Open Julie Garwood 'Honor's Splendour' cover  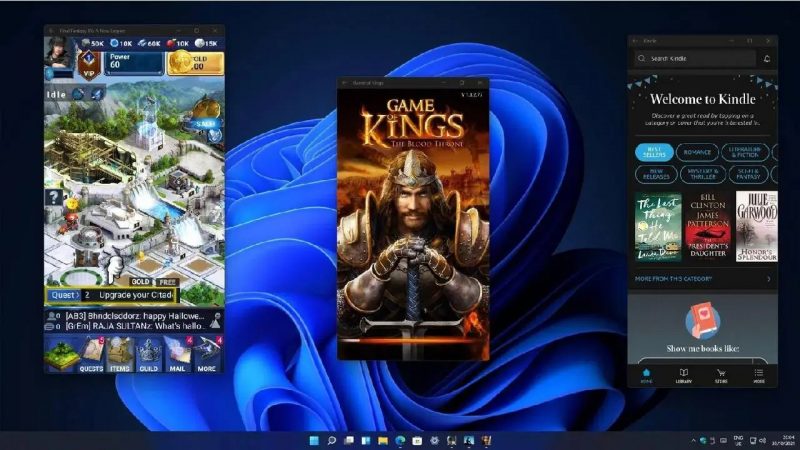tap(757, 227)
